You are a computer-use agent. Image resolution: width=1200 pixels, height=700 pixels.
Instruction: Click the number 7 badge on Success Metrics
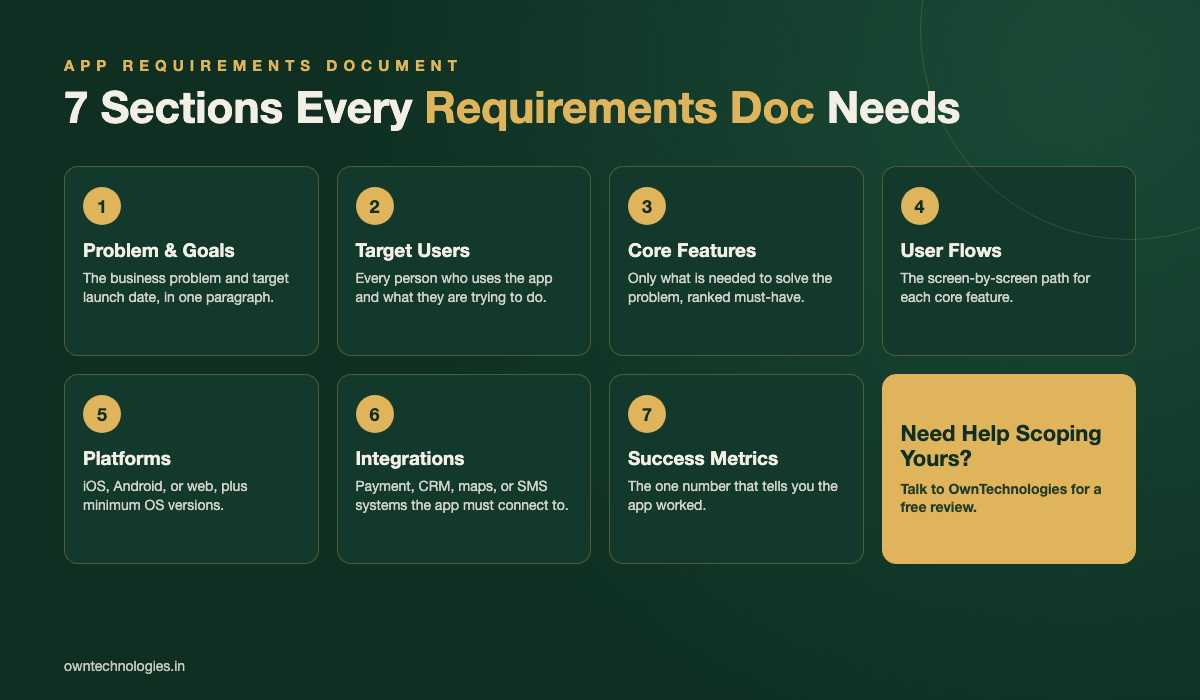click(647, 414)
